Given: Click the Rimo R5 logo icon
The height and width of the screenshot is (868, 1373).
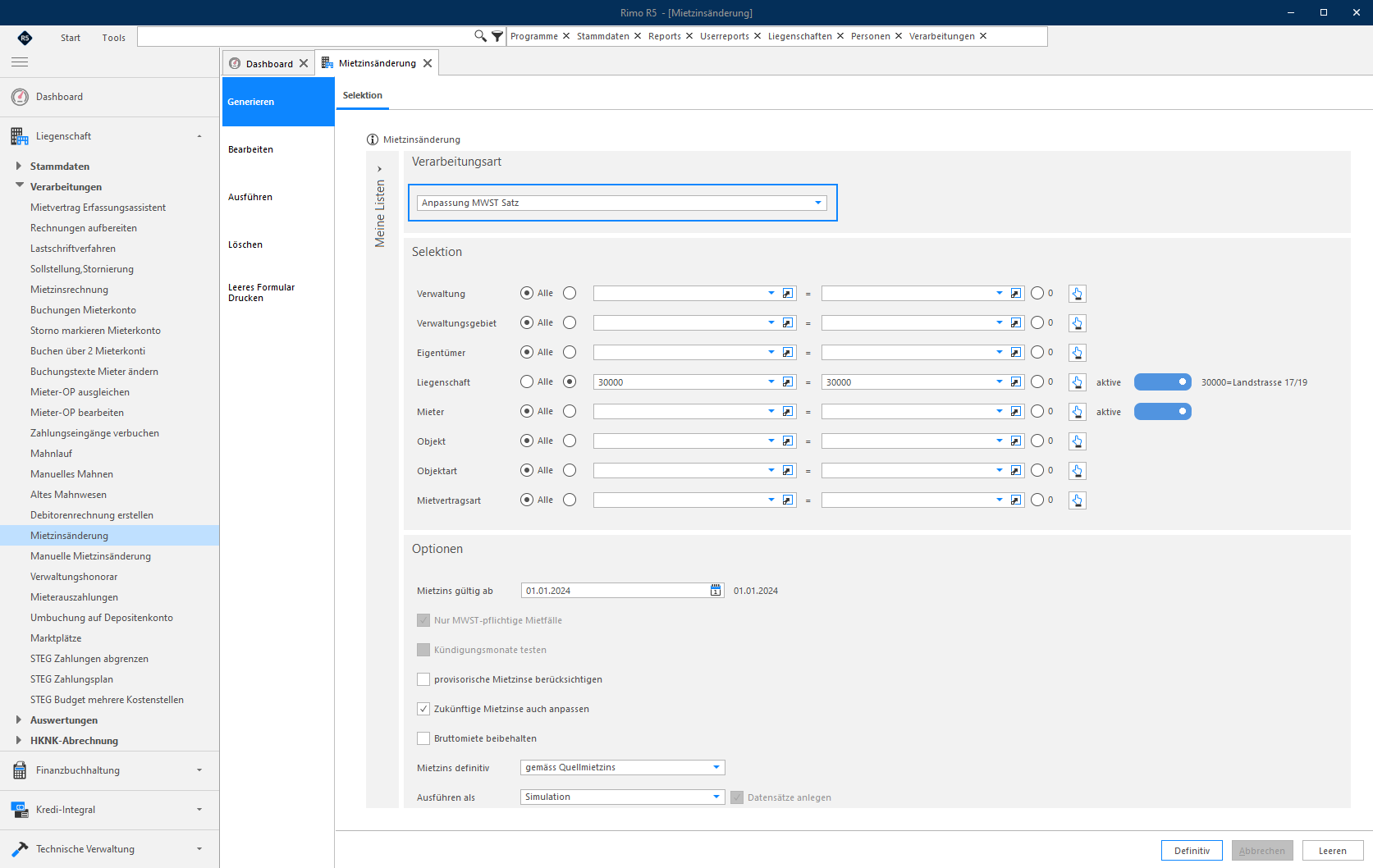Looking at the screenshot, I should point(25,37).
